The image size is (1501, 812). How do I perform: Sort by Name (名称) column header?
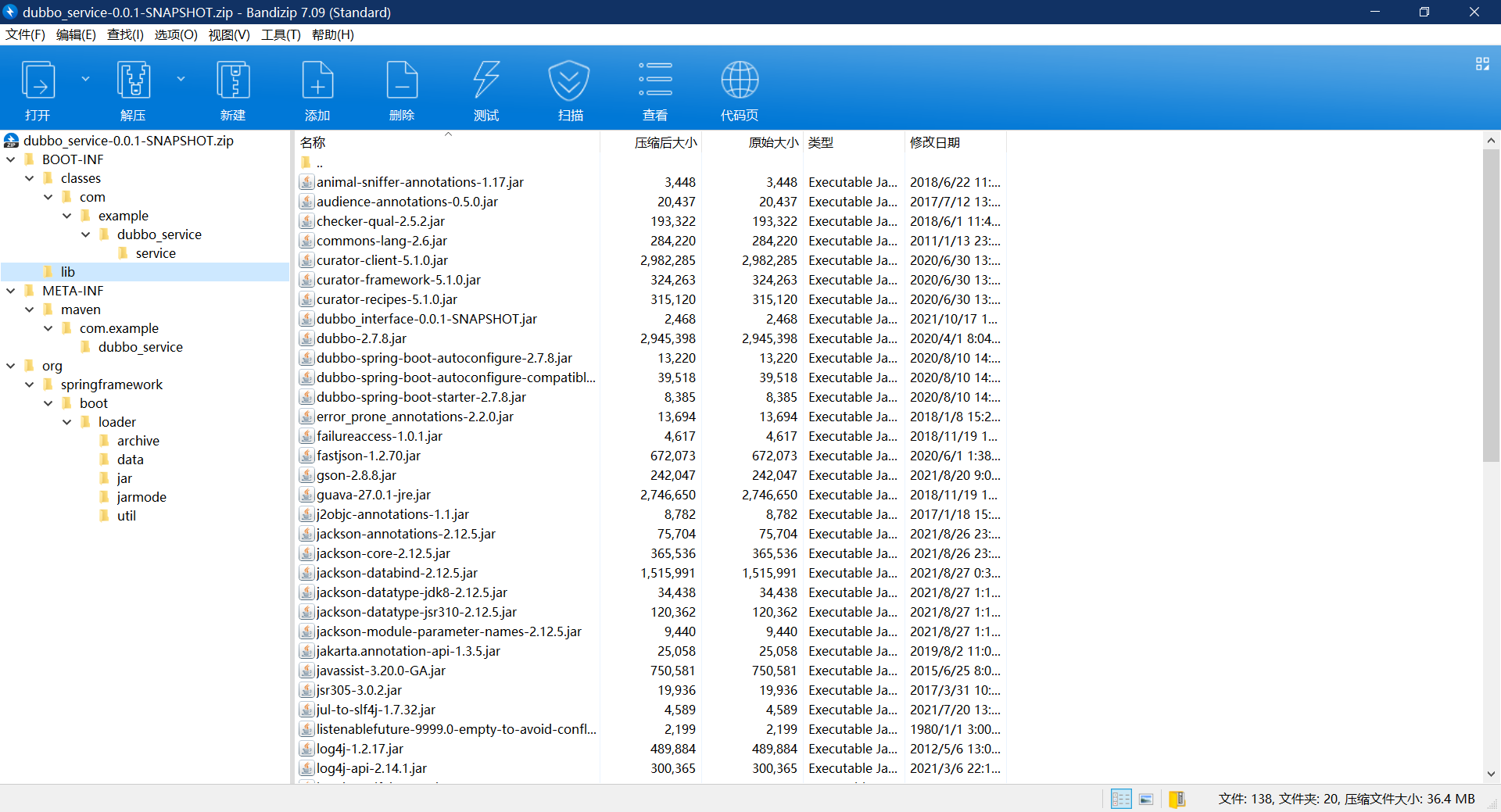click(x=448, y=142)
